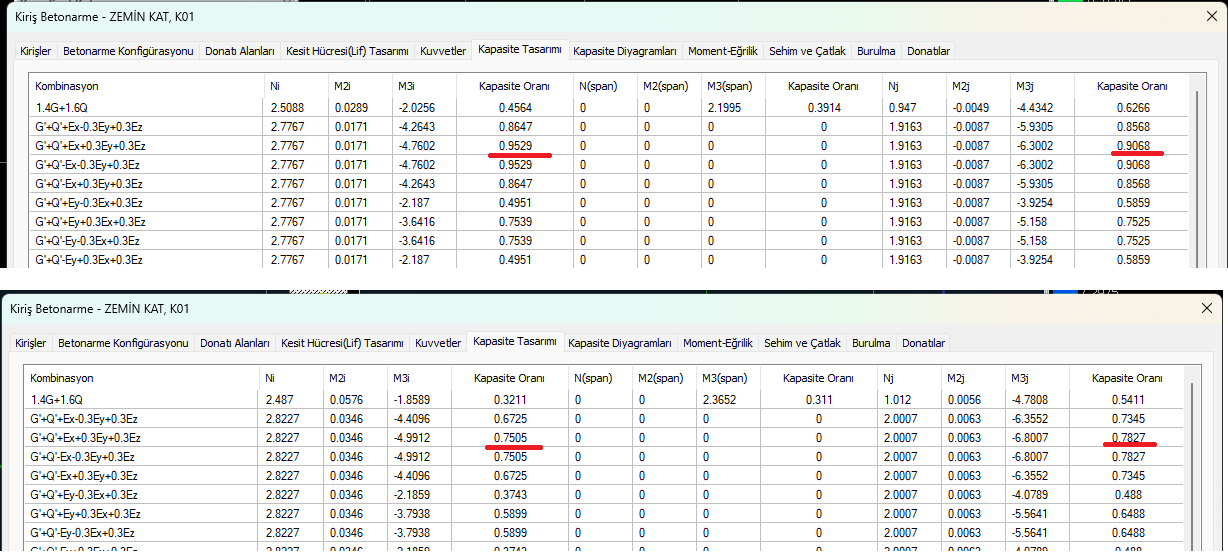
Task: Select Kesit Hücresi(Lif) Tasarımı tab in lower dialog
Action: coord(342,343)
